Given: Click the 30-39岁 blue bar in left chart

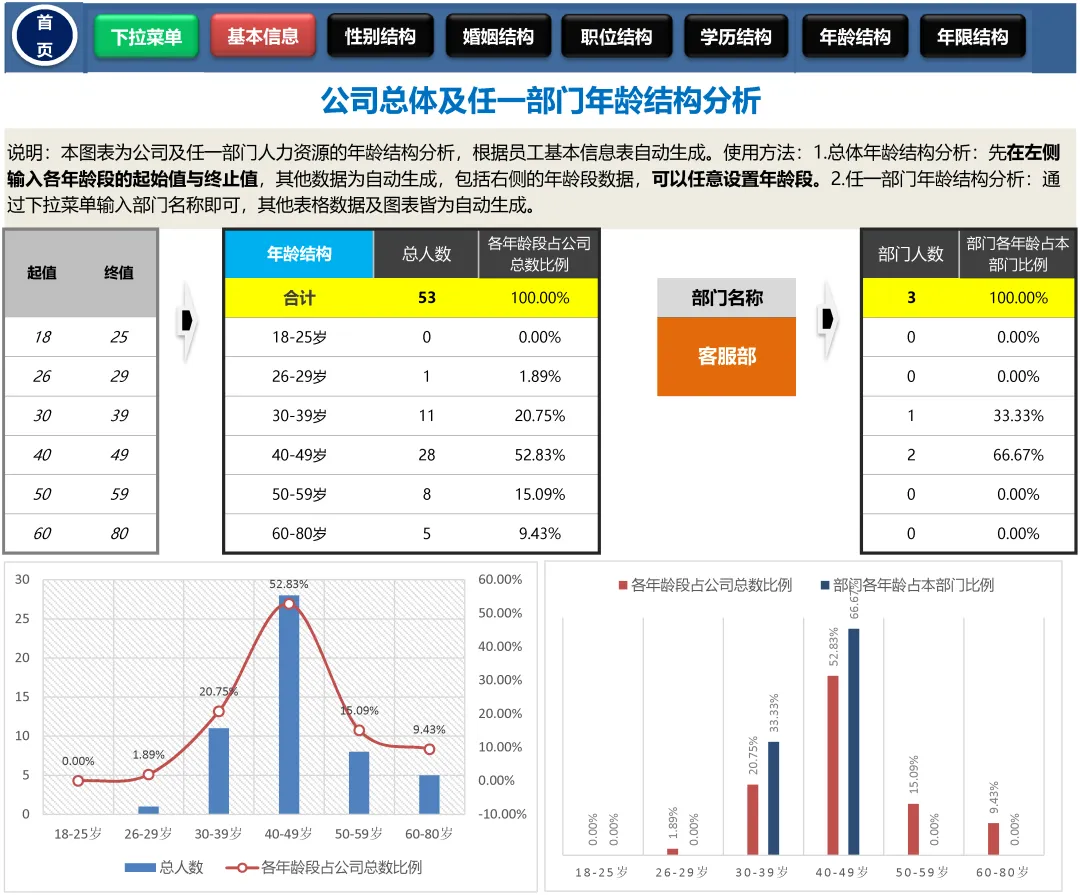Looking at the screenshot, I should 218,770.
